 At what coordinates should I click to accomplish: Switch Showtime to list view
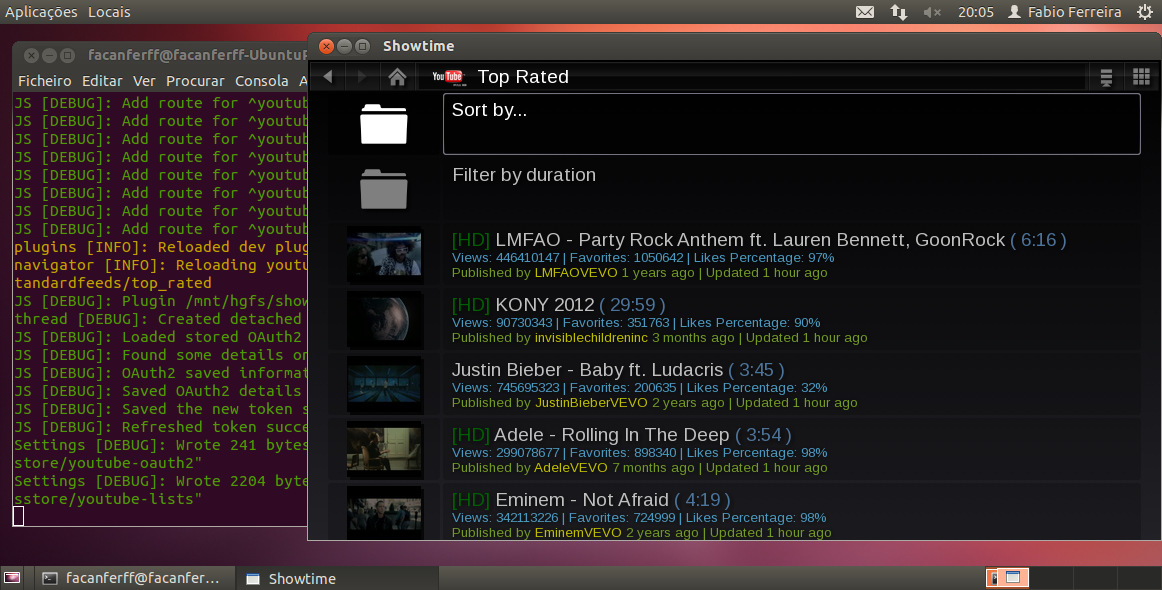point(1106,76)
